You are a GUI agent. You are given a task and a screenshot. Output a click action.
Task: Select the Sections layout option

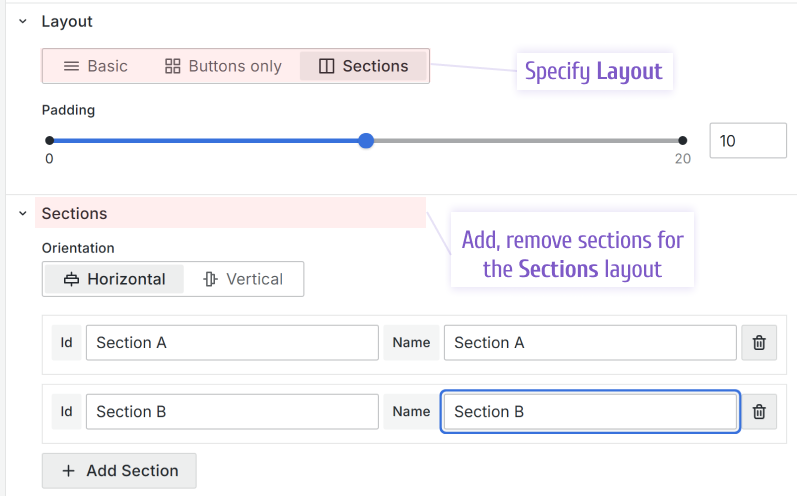pyautogui.click(x=364, y=66)
